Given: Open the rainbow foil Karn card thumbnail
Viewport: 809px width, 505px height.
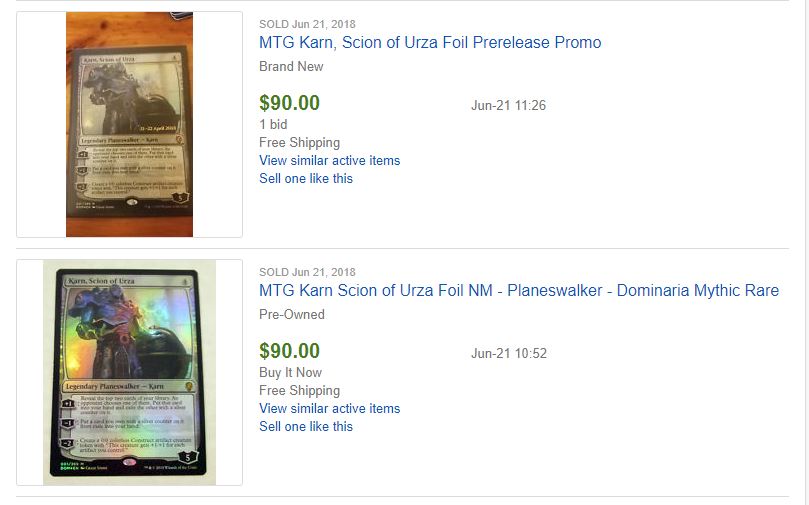Looking at the screenshot, I should coord(130,372).
